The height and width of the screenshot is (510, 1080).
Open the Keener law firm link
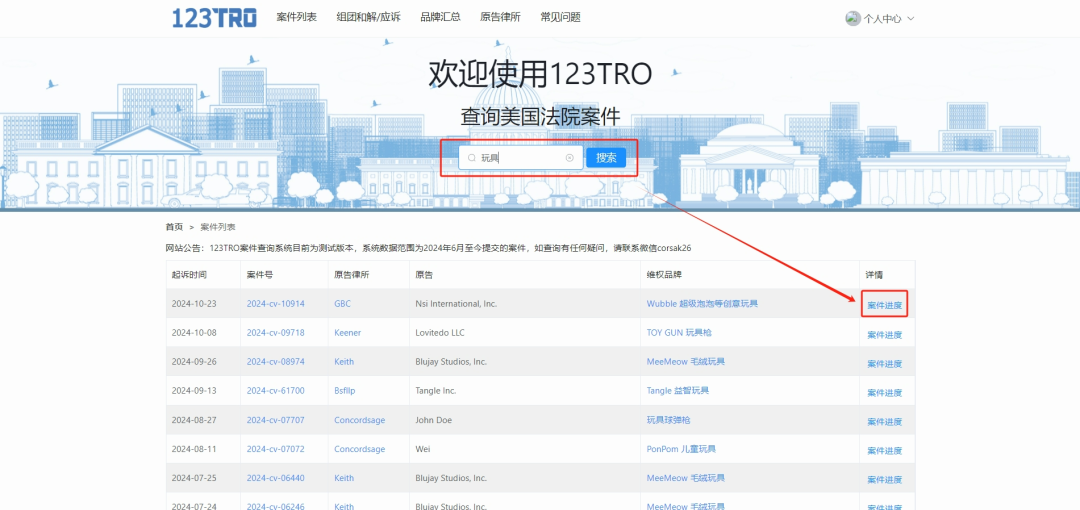(x=347, y=333)
